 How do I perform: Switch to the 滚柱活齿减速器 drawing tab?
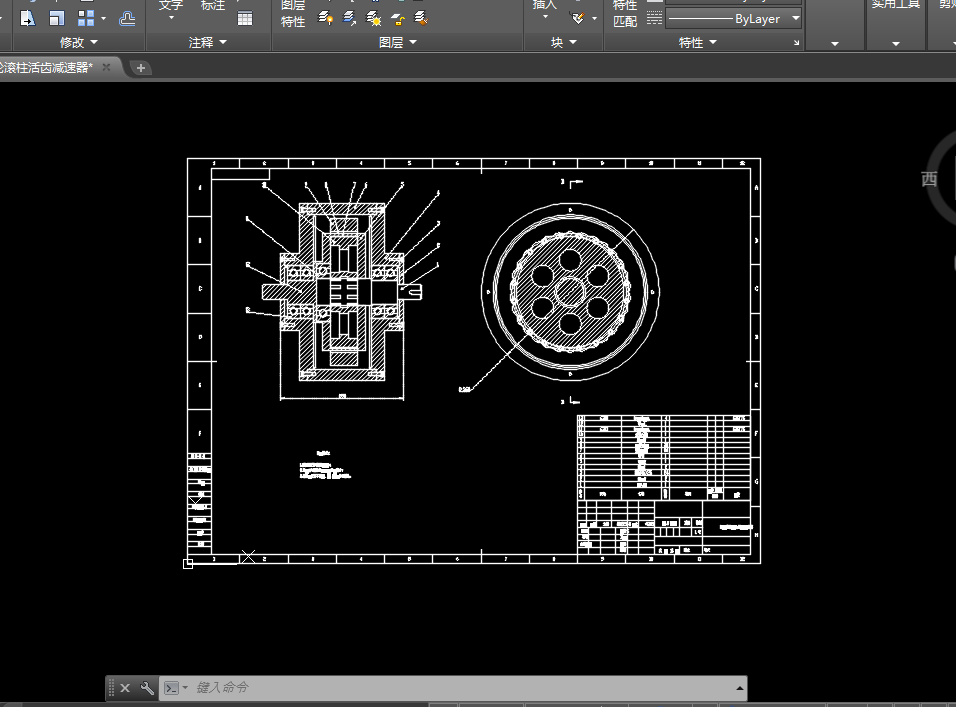pyautogui.click(x=46, y=68)
